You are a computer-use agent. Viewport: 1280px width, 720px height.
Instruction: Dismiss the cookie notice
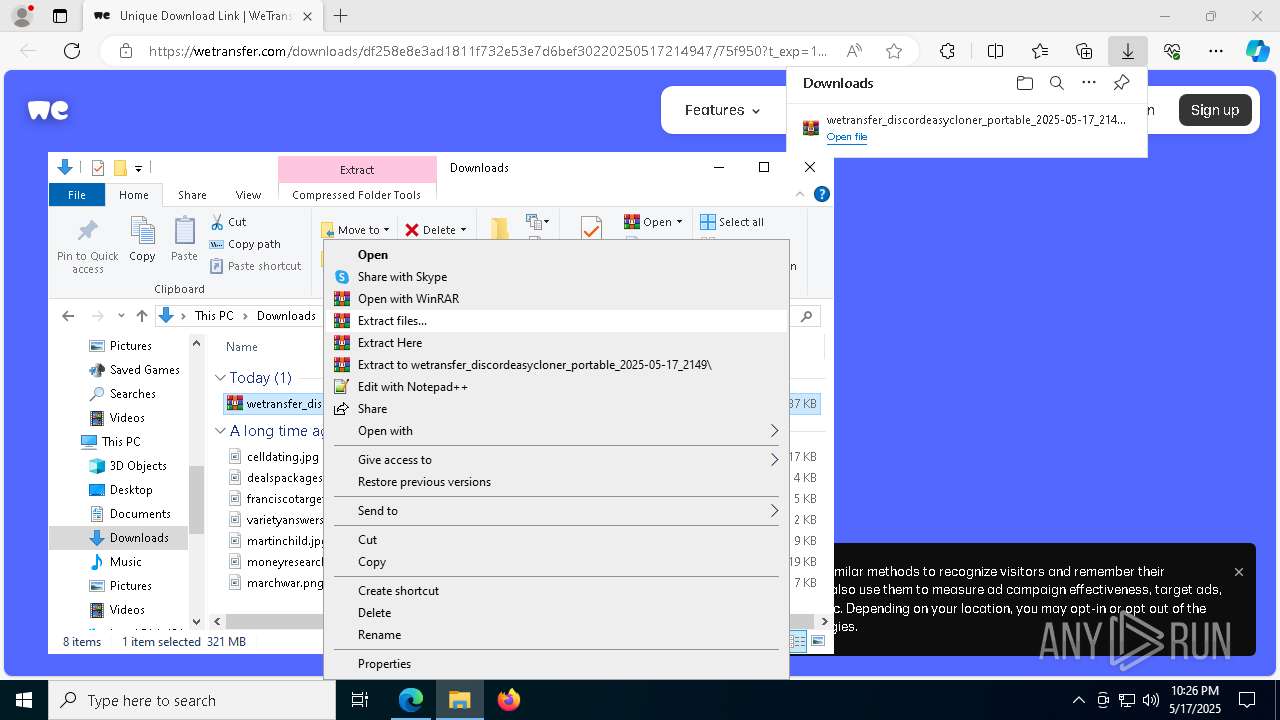click(1239, 572)
